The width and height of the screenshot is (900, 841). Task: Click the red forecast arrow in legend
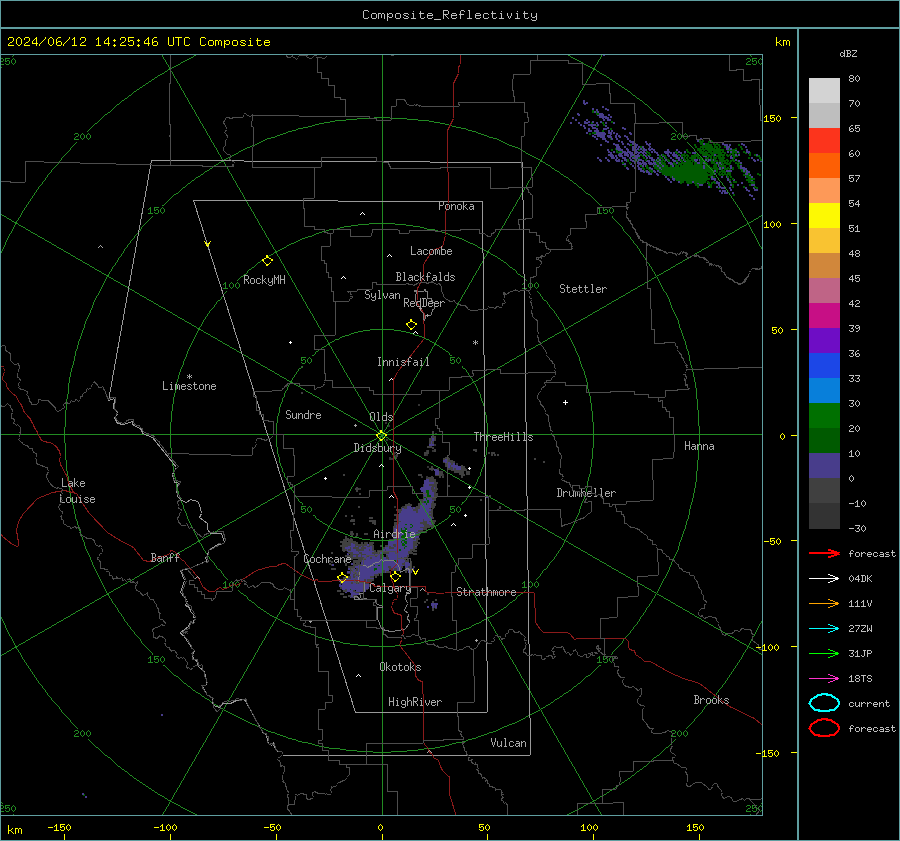click(x=824, y=553)
